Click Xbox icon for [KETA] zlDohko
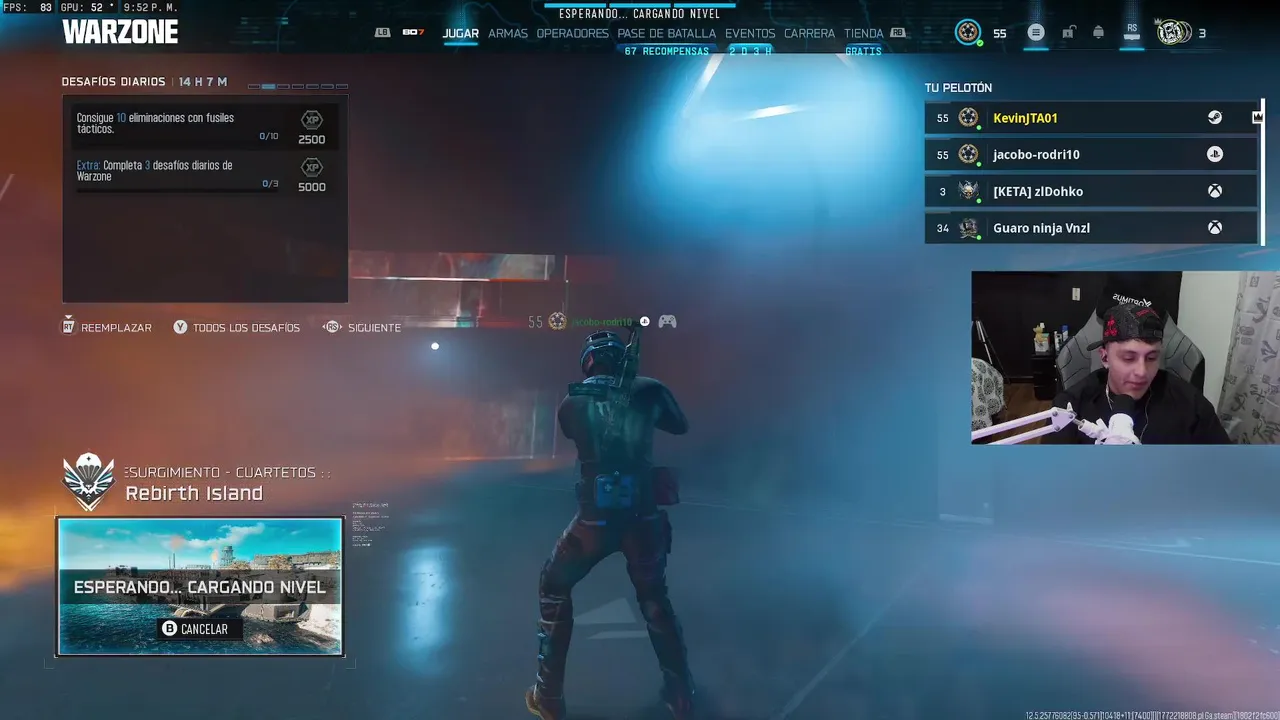The width and height of the screenshot is (1280, 720). pyautogui.click(x=1214, y=191)
